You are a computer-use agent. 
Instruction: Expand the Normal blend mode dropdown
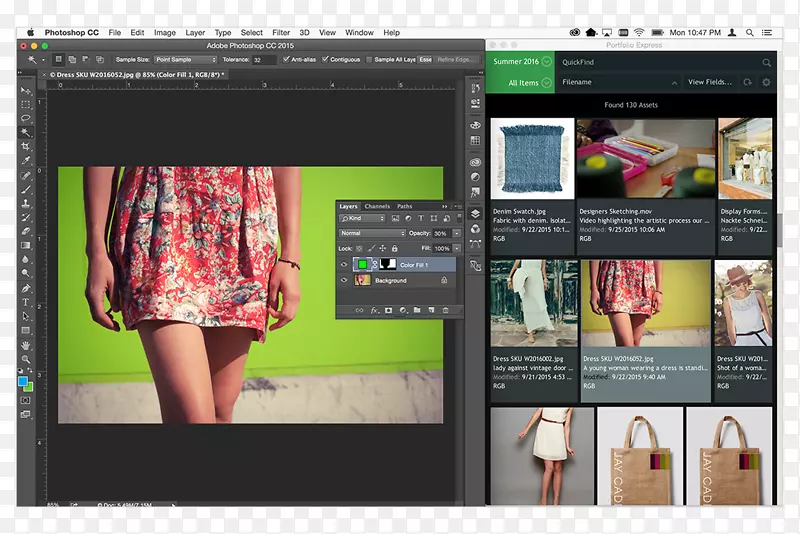(370, 233)
